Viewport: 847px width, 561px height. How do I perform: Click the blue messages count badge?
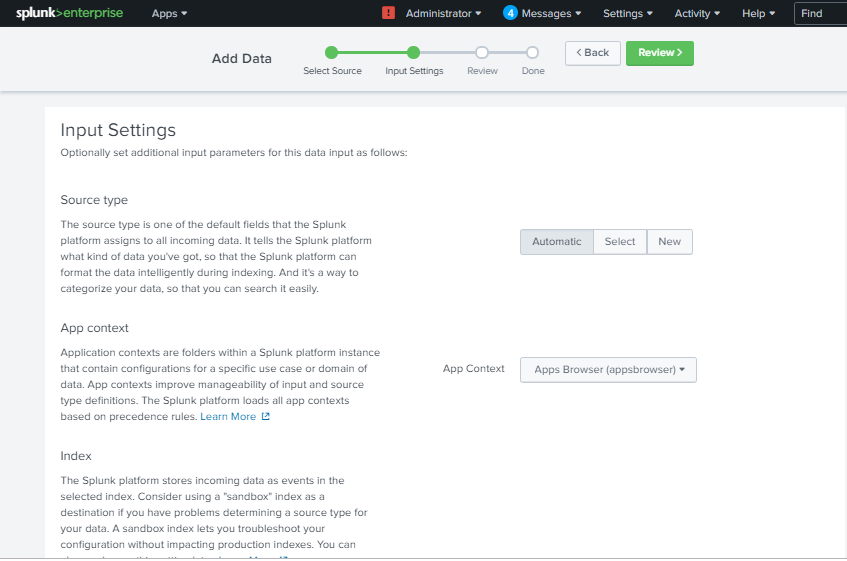[x=510, y=13]
